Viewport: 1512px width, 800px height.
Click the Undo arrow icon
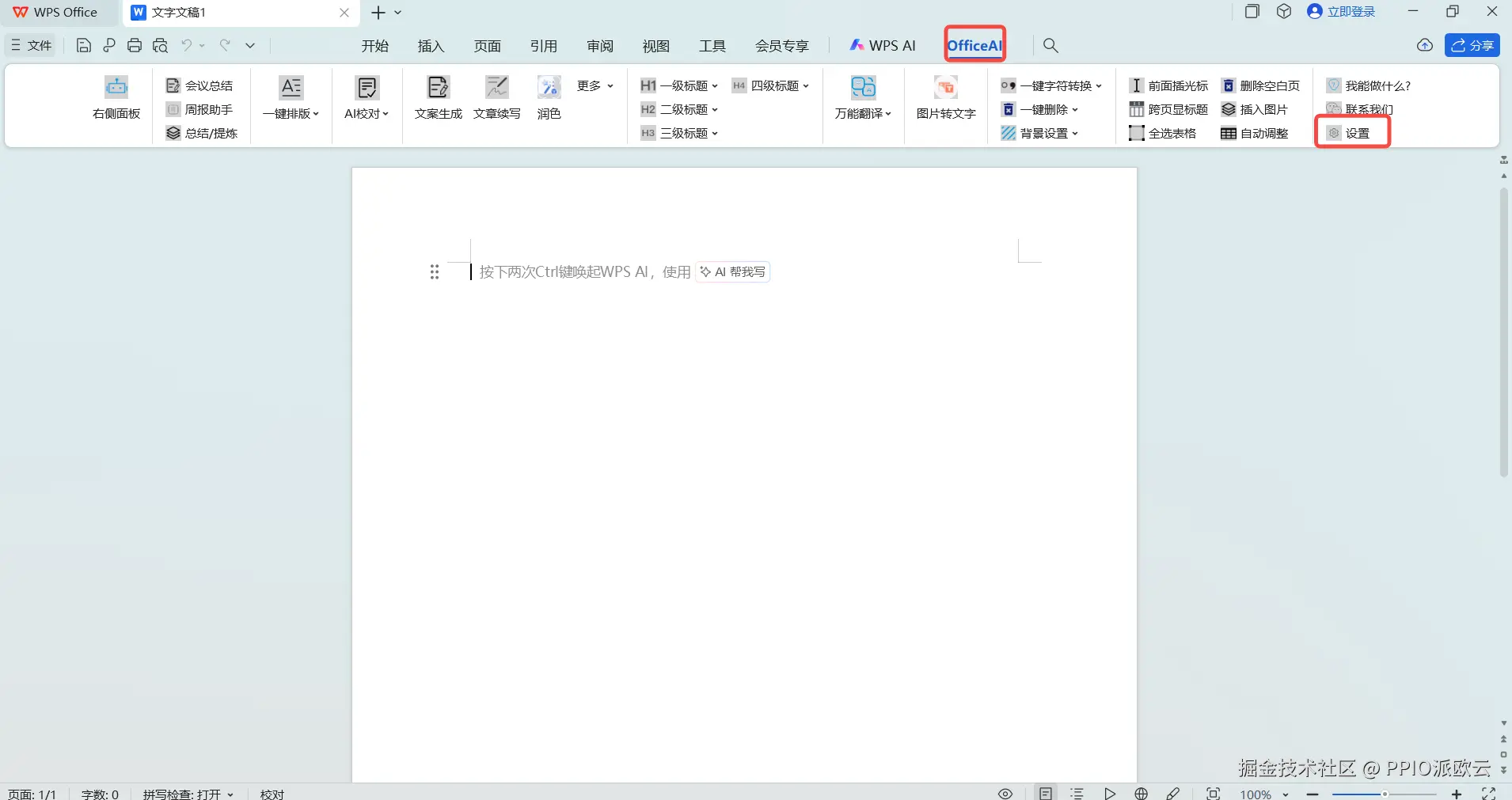tap(187, 45)
